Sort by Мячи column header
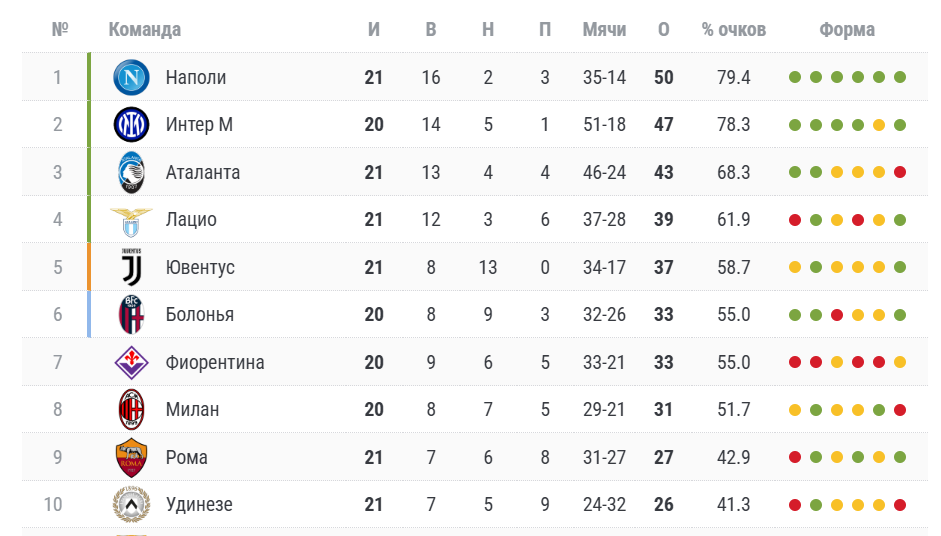The height and width of the screenshot is (536, 941). coord(604,29)
